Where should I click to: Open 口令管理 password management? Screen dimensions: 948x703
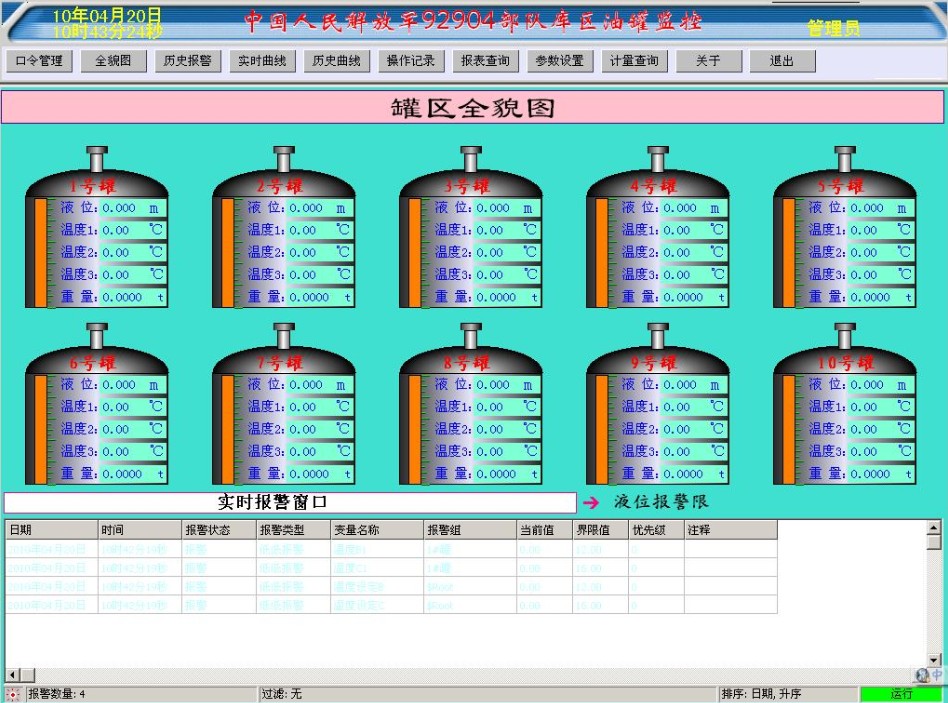pos(39,61)
